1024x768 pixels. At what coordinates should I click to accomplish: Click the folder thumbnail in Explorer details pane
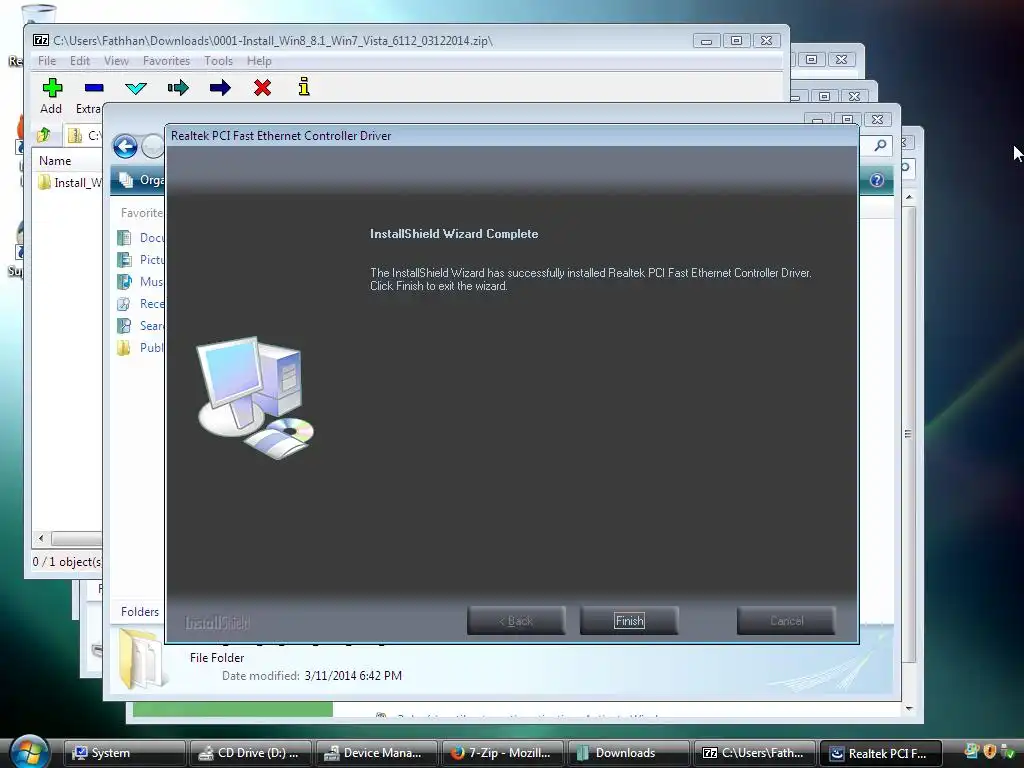pyautogui.click(x=141, y=658)
